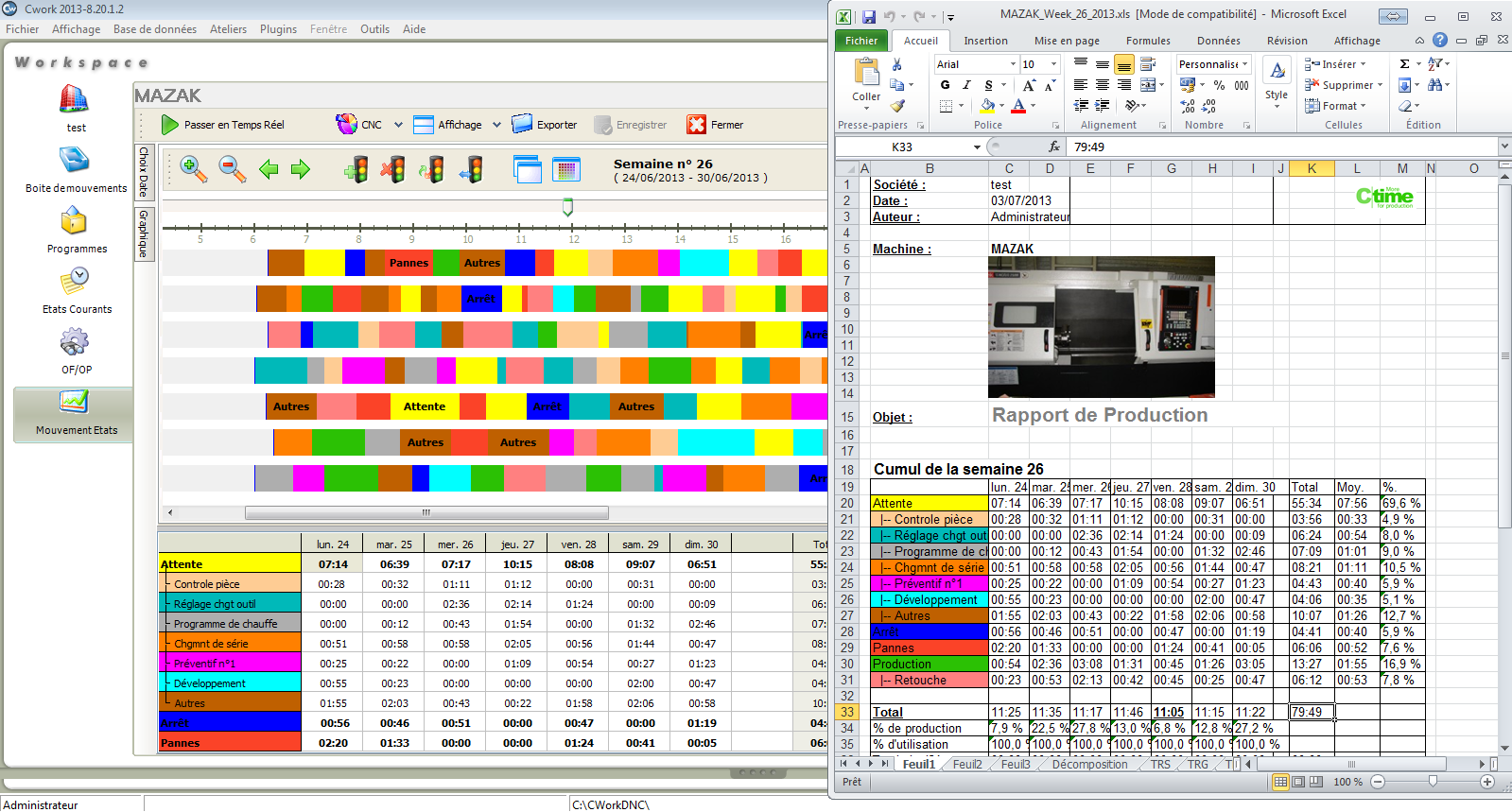
Task: Click the binoculars Find icon in Excel
Action: 1435,85
